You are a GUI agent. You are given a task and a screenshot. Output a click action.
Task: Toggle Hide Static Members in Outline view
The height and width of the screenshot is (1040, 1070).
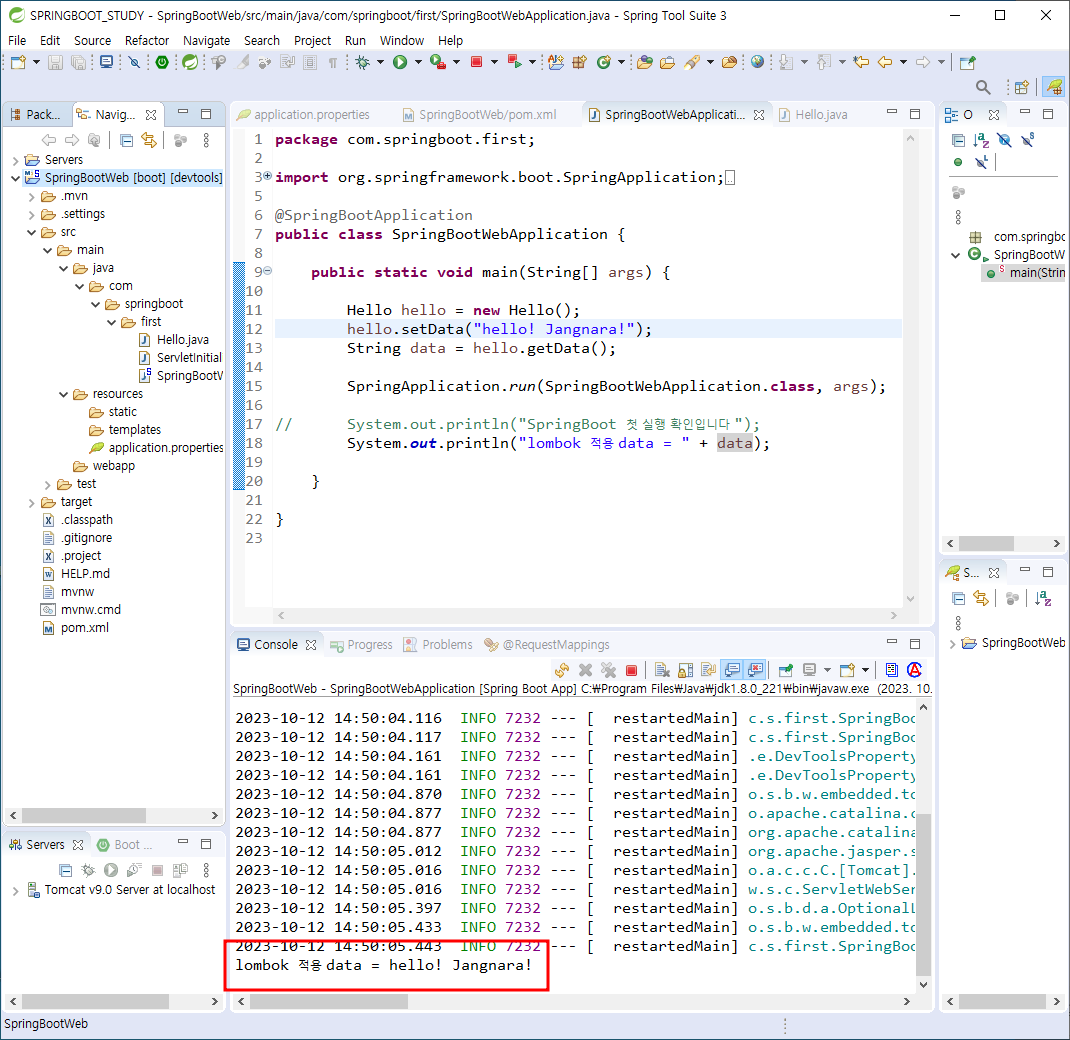pos(1027,141)
